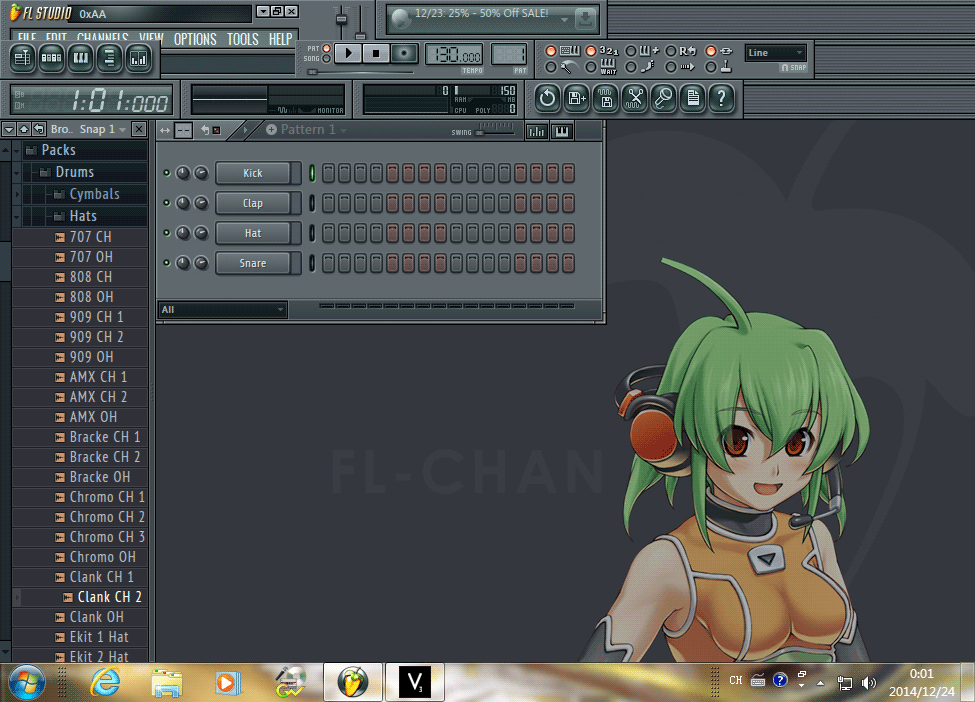Open the FL Studio title bar dropdown menu
The image size is (975, 702).
(x=263, y=11)
